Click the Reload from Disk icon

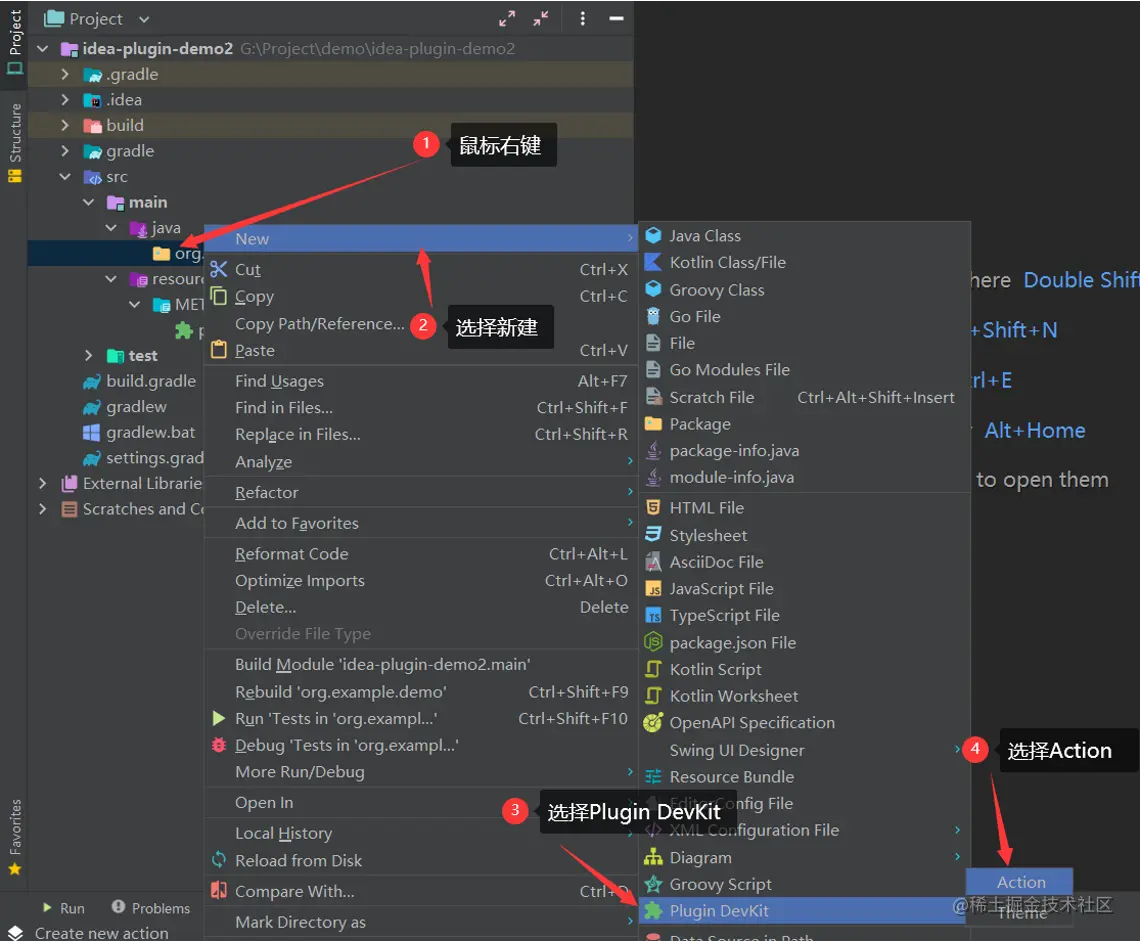[x=219, y=860]
